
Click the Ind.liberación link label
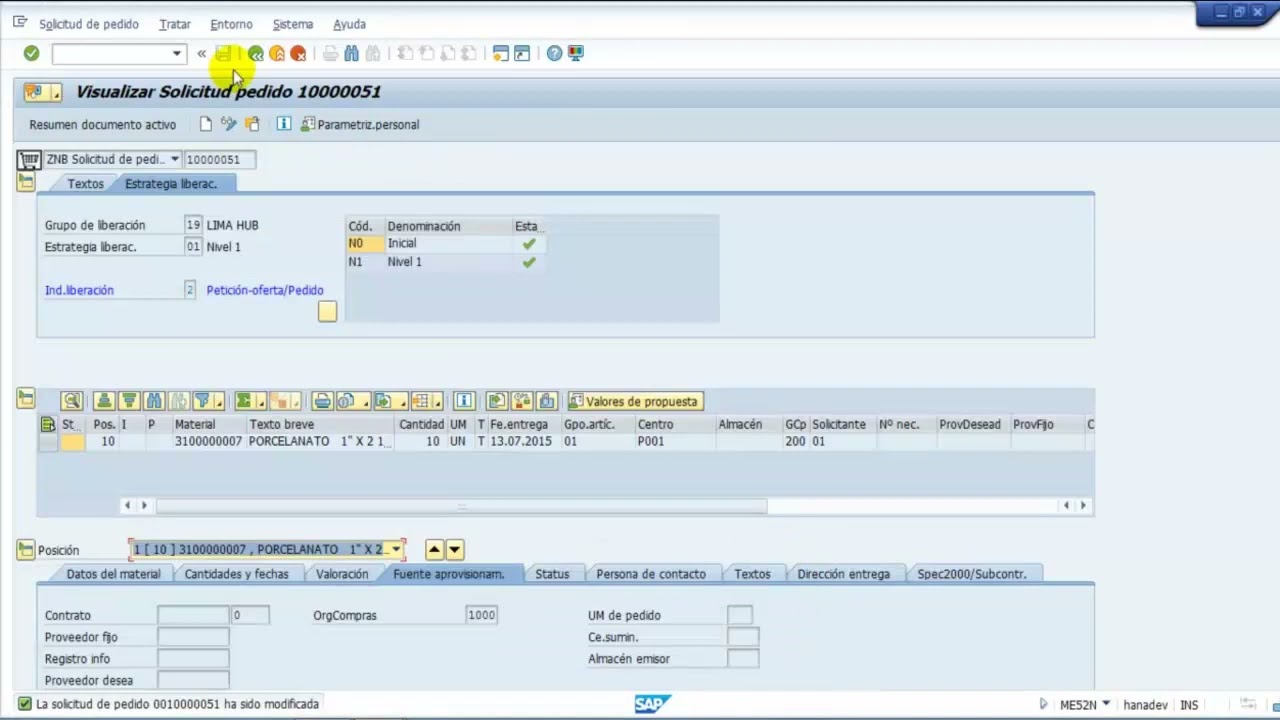tap(79, 290)
